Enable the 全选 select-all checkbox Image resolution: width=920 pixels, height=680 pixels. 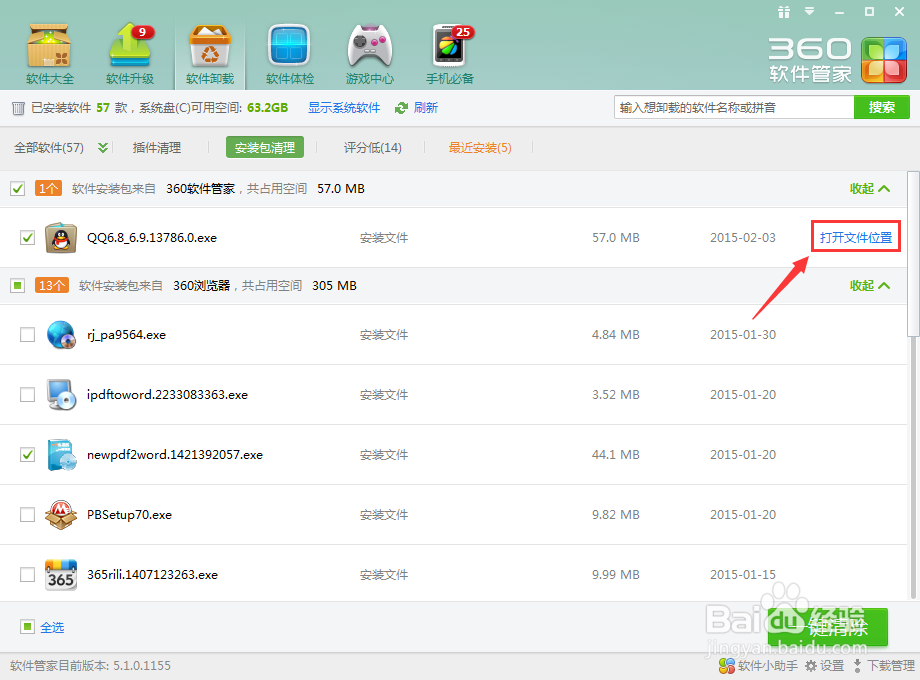pyautogui.click(x=27, y=627)
